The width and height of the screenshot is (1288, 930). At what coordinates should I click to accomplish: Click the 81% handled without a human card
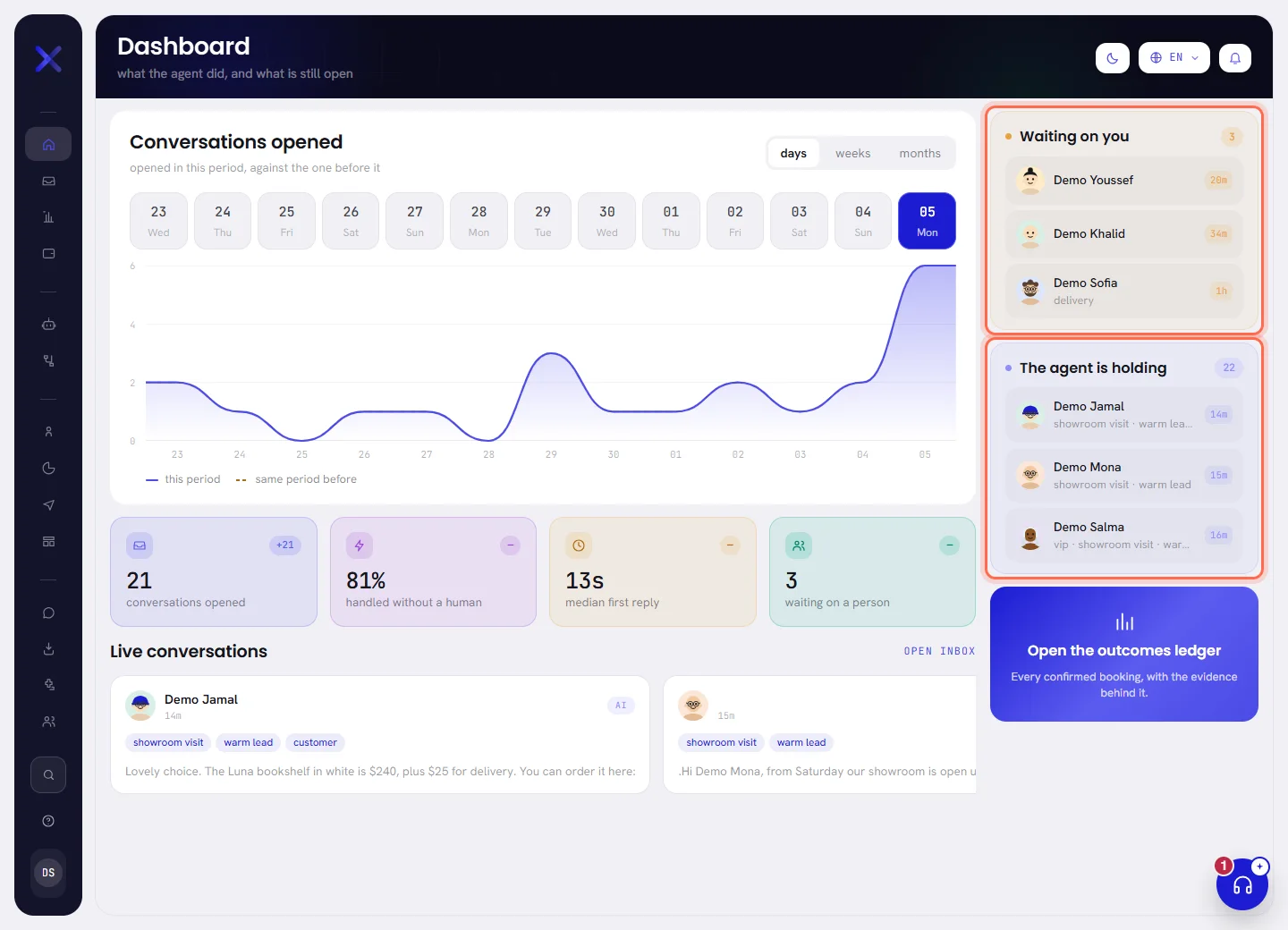point(433,572)
